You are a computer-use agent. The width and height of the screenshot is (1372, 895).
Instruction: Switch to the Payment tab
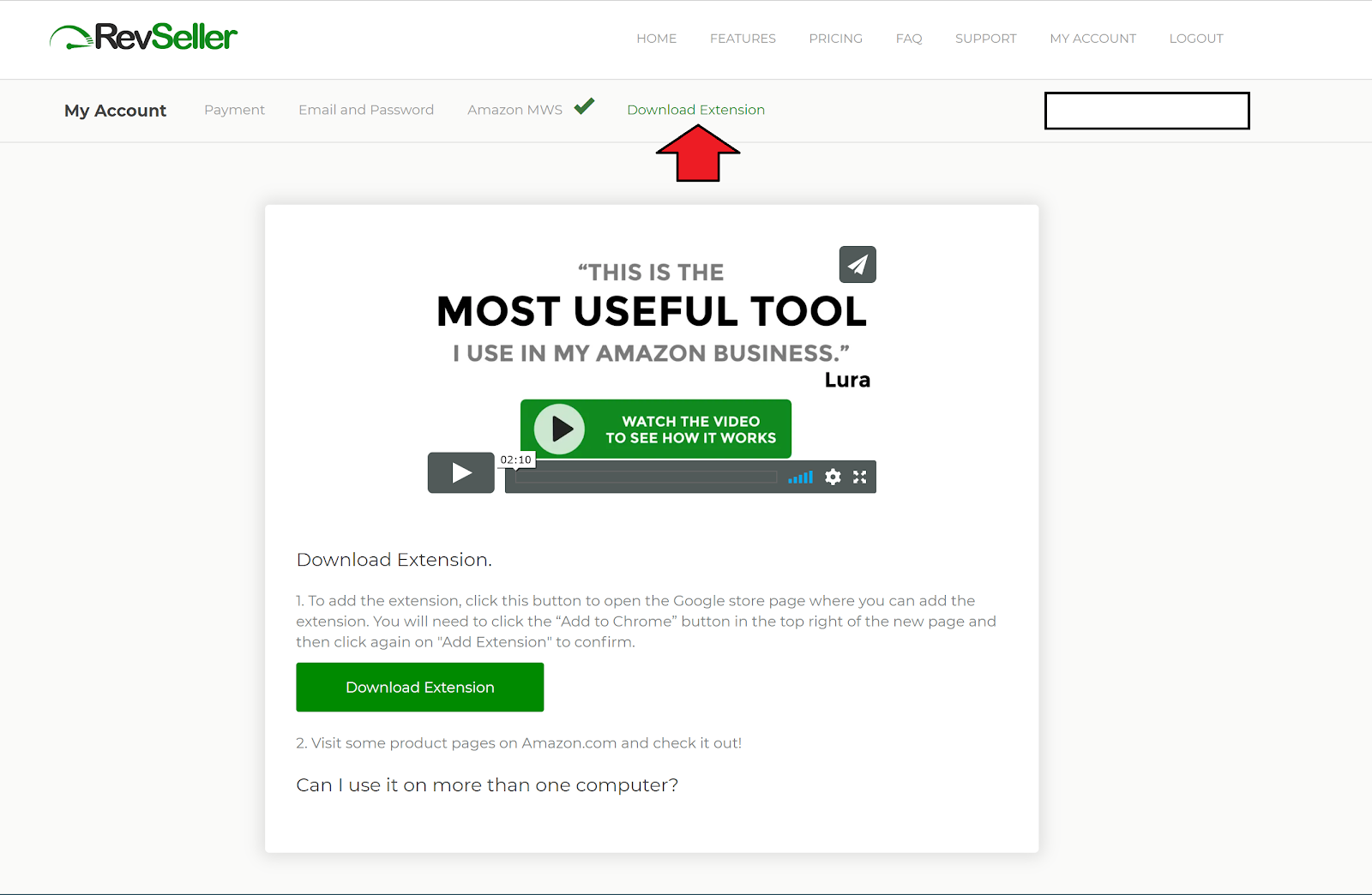pos(234,110)
